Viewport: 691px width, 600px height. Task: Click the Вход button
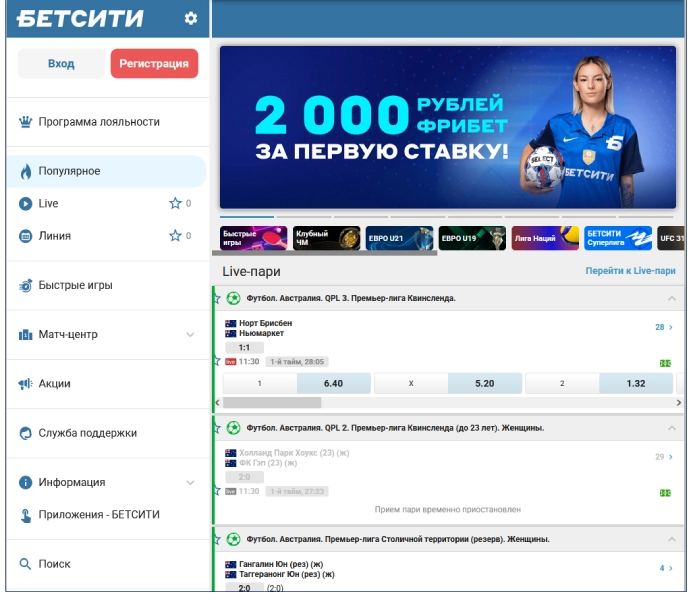pyautogui.click(x=61, y=63)
